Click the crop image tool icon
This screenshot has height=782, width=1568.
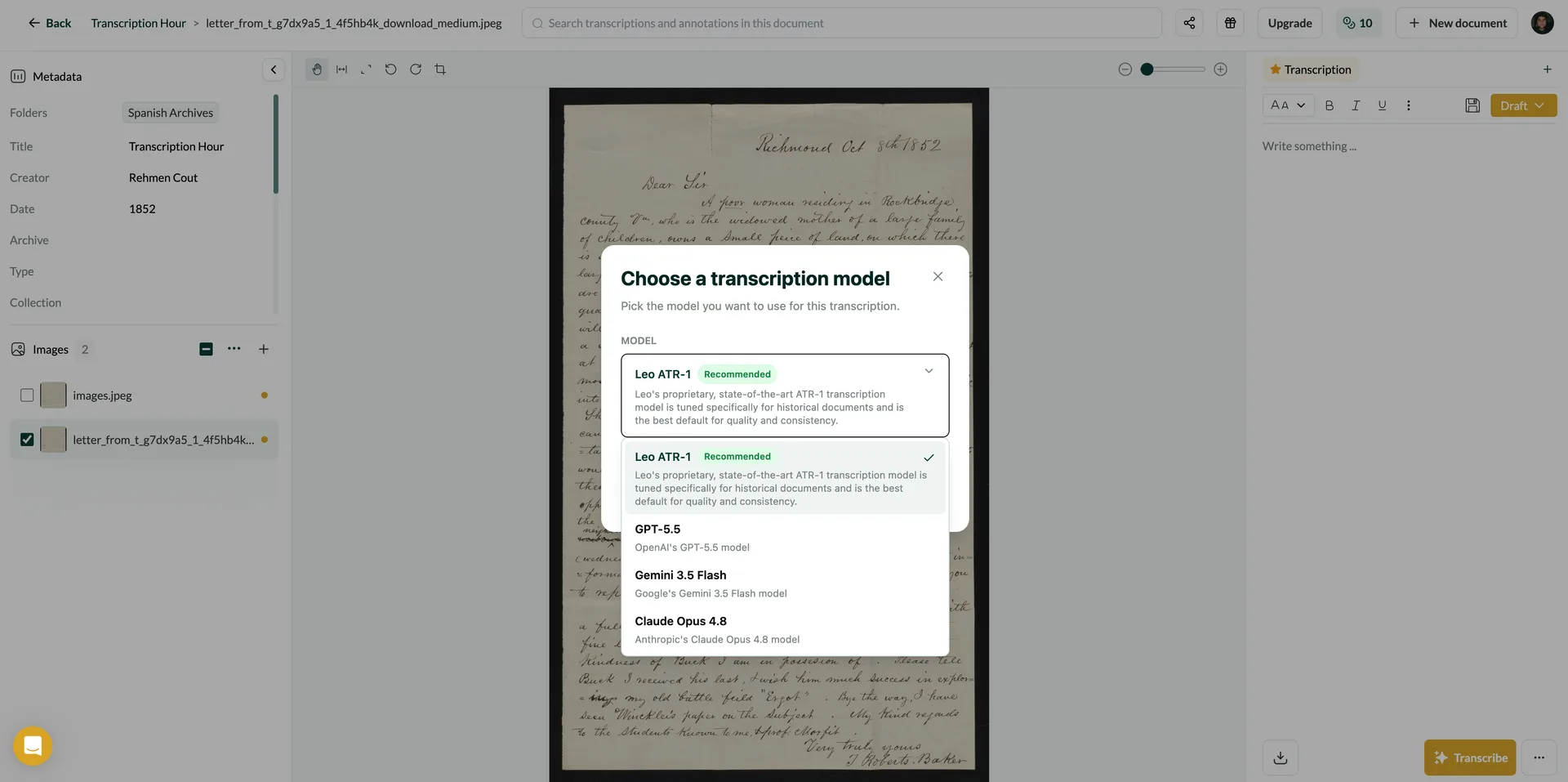pos(440,69)
